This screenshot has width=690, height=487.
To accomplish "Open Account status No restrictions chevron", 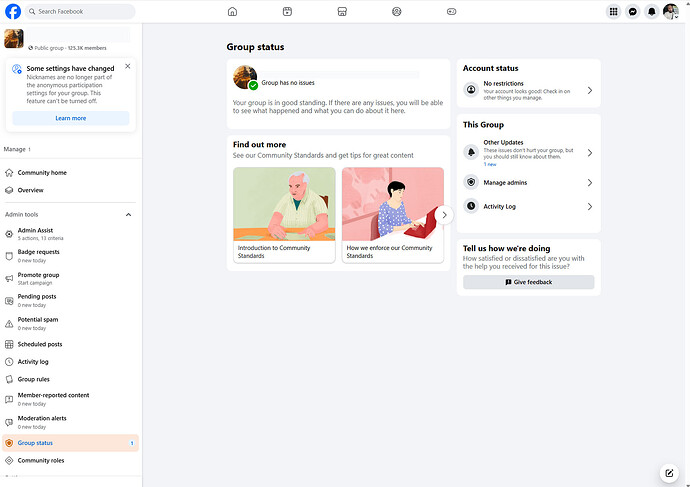I will pyautogui.click(x=589, y=90).
